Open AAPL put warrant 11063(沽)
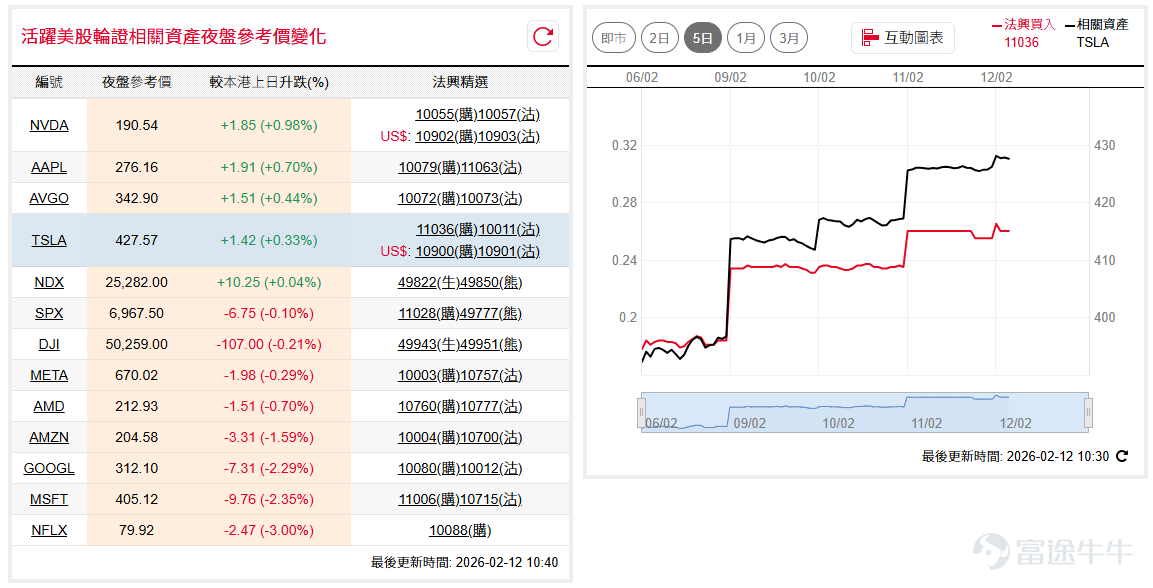The height and width of the screenshot is (588, 1153). coord(491,168)
